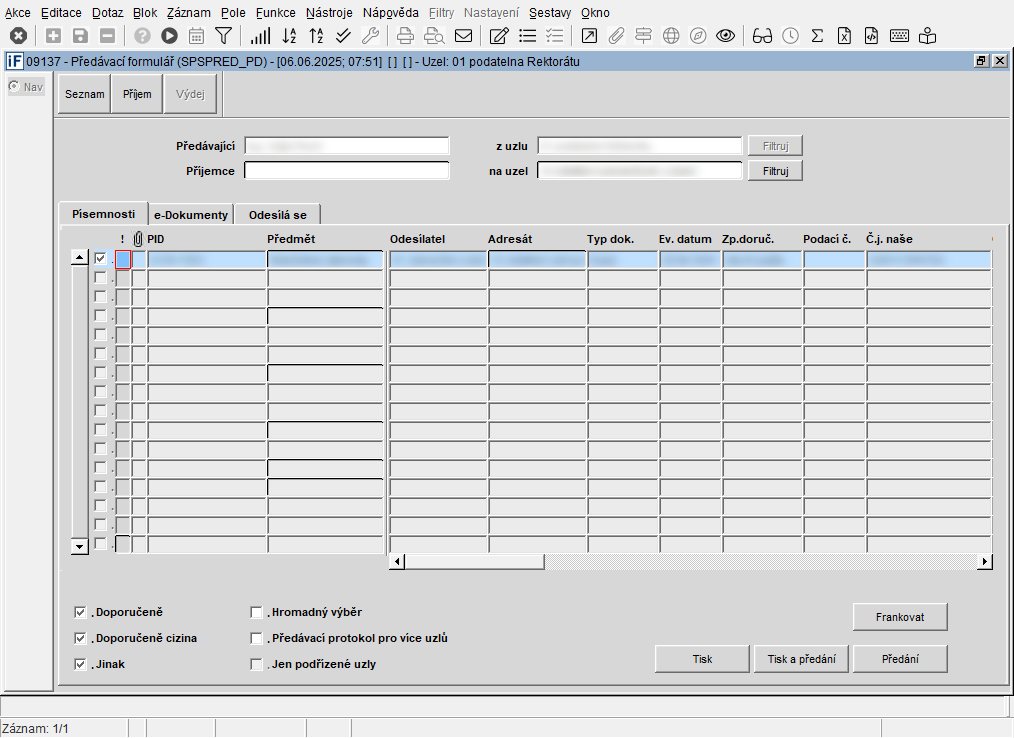Select the Písemnosti tab
This screenshot has height=738, width=1014.
click(103, 213)
